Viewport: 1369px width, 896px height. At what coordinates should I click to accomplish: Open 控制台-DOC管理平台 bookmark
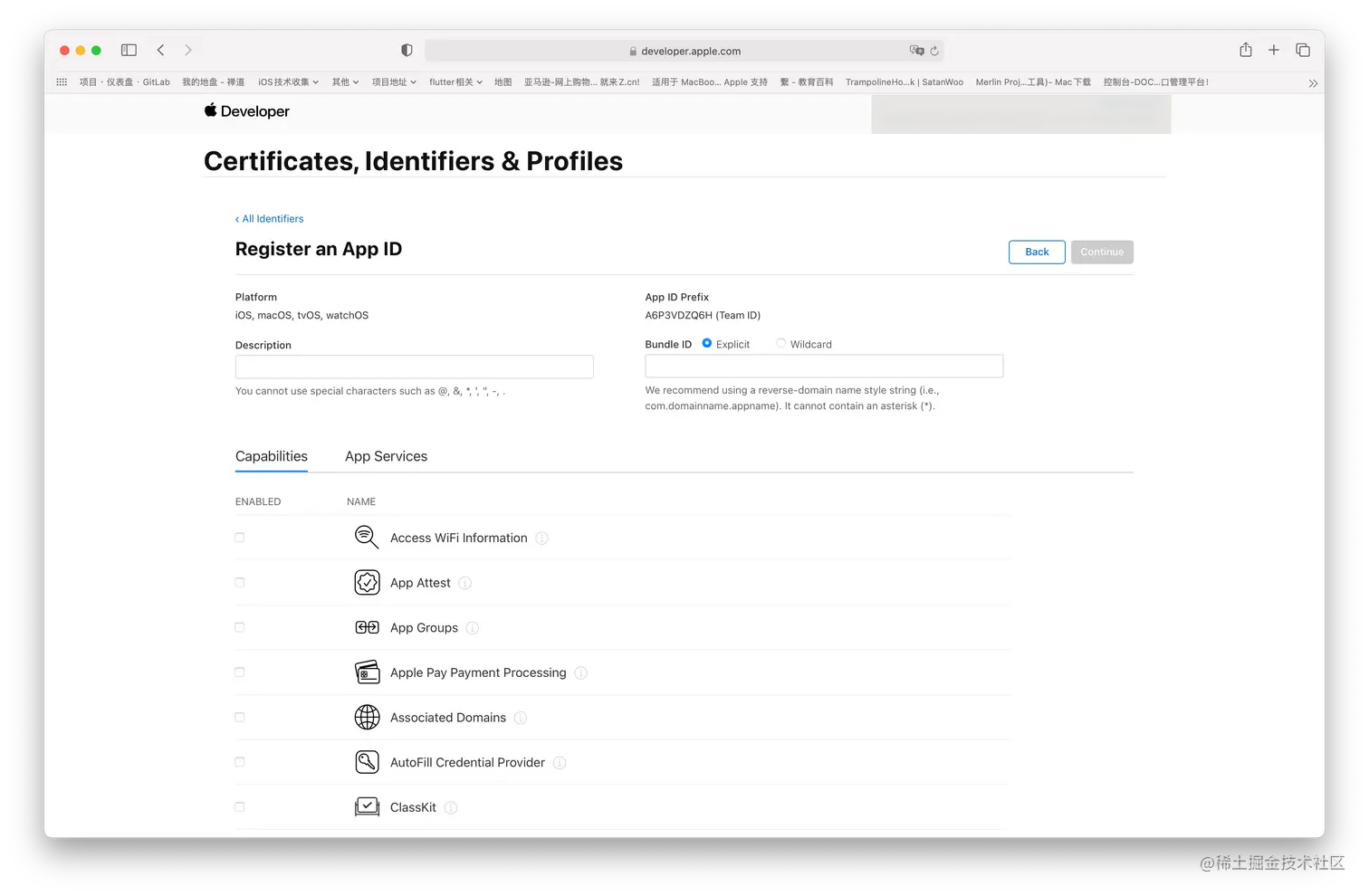click(x=1155, y=82)
